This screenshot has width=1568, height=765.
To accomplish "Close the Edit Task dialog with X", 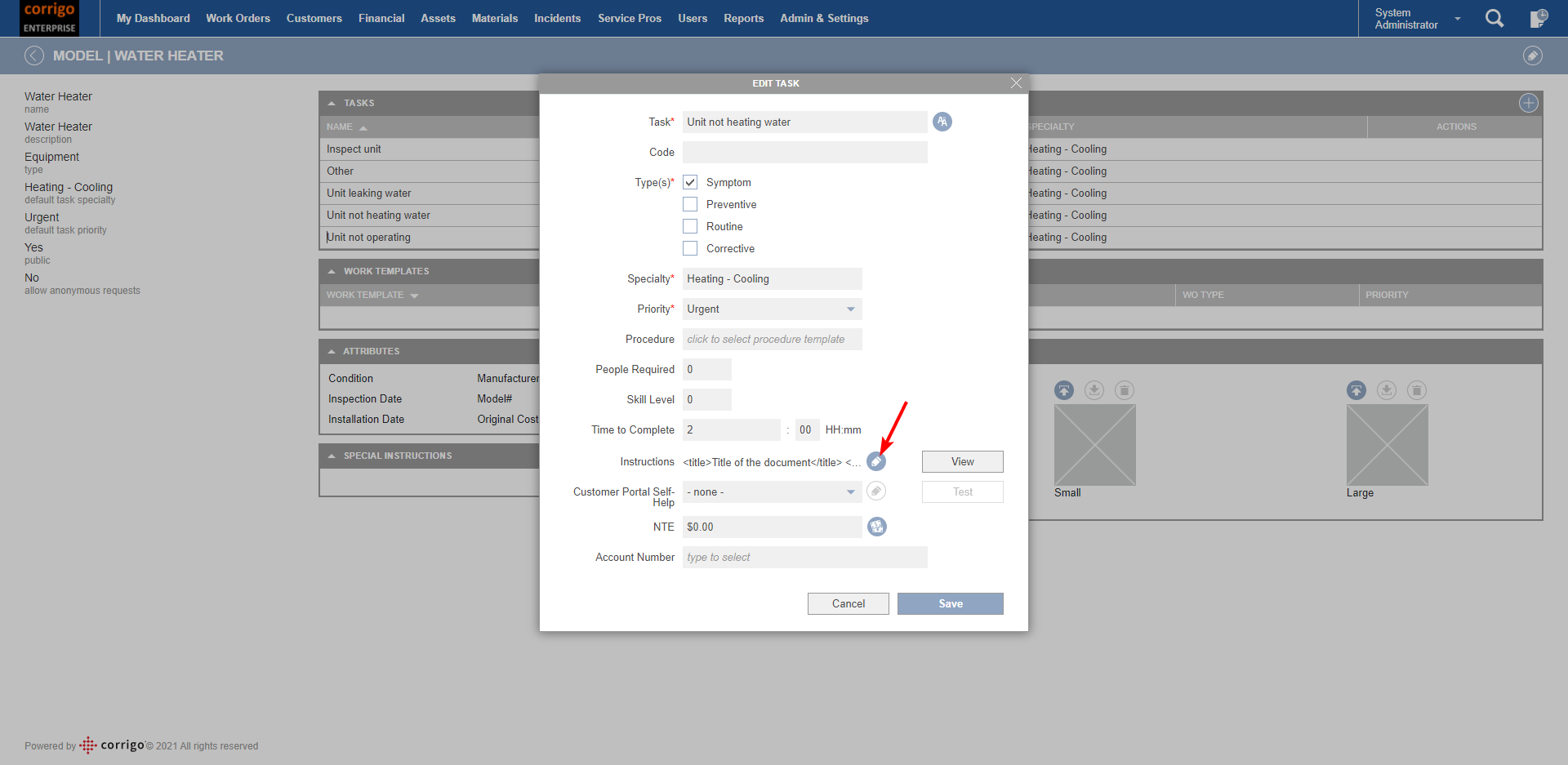I will (x=1016, y=83).
